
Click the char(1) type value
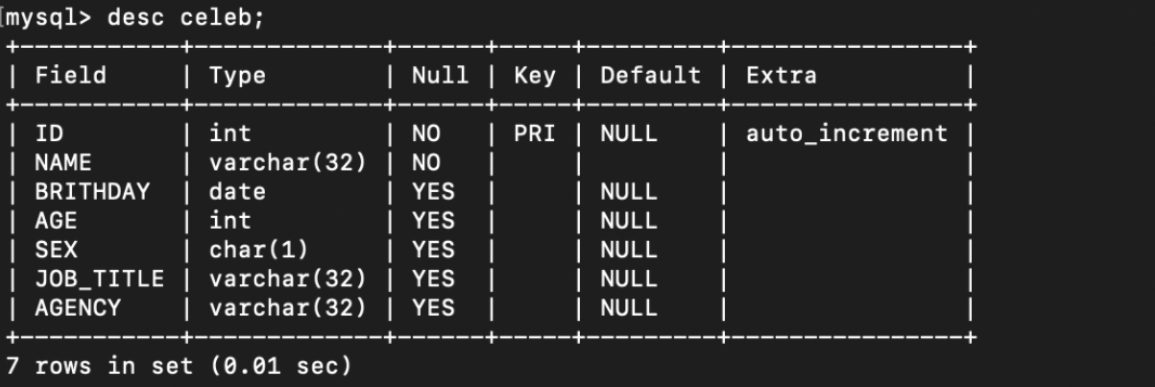pos(259,249)
